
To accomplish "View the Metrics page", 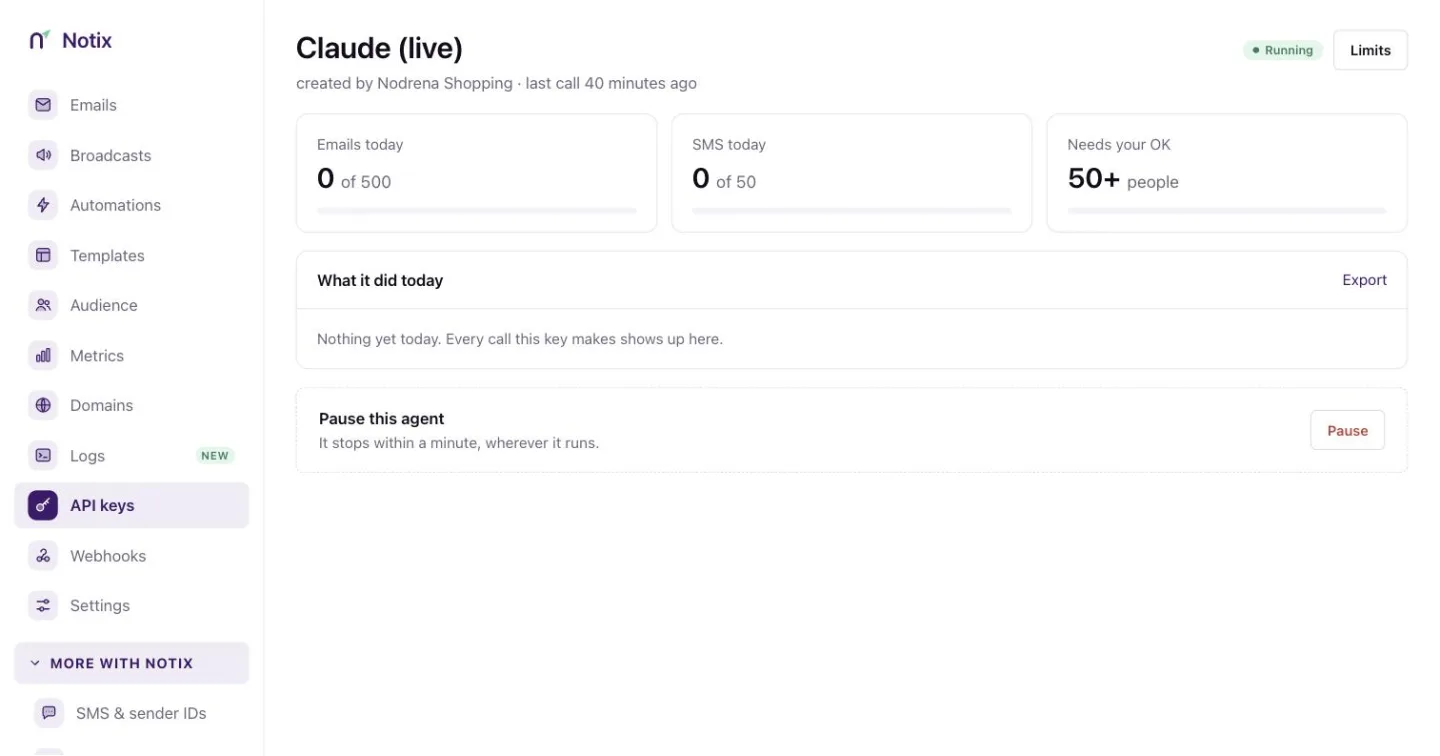I will tap(131, 355).
